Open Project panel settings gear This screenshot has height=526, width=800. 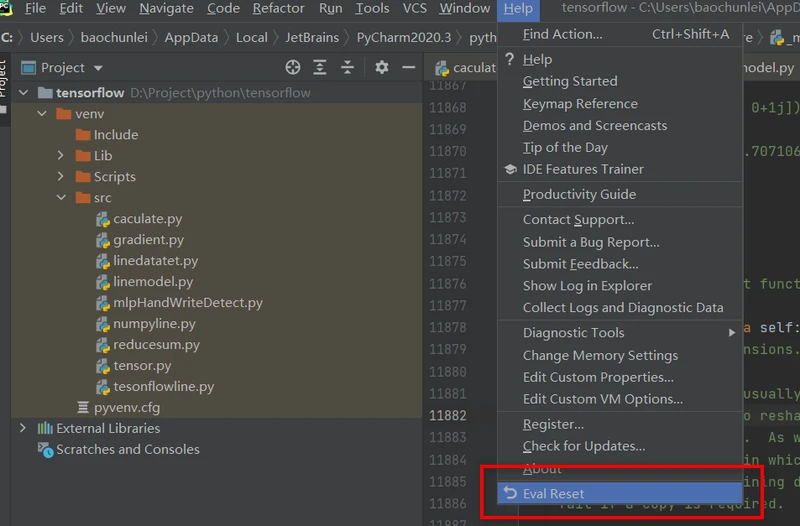(x=381, y=67)
